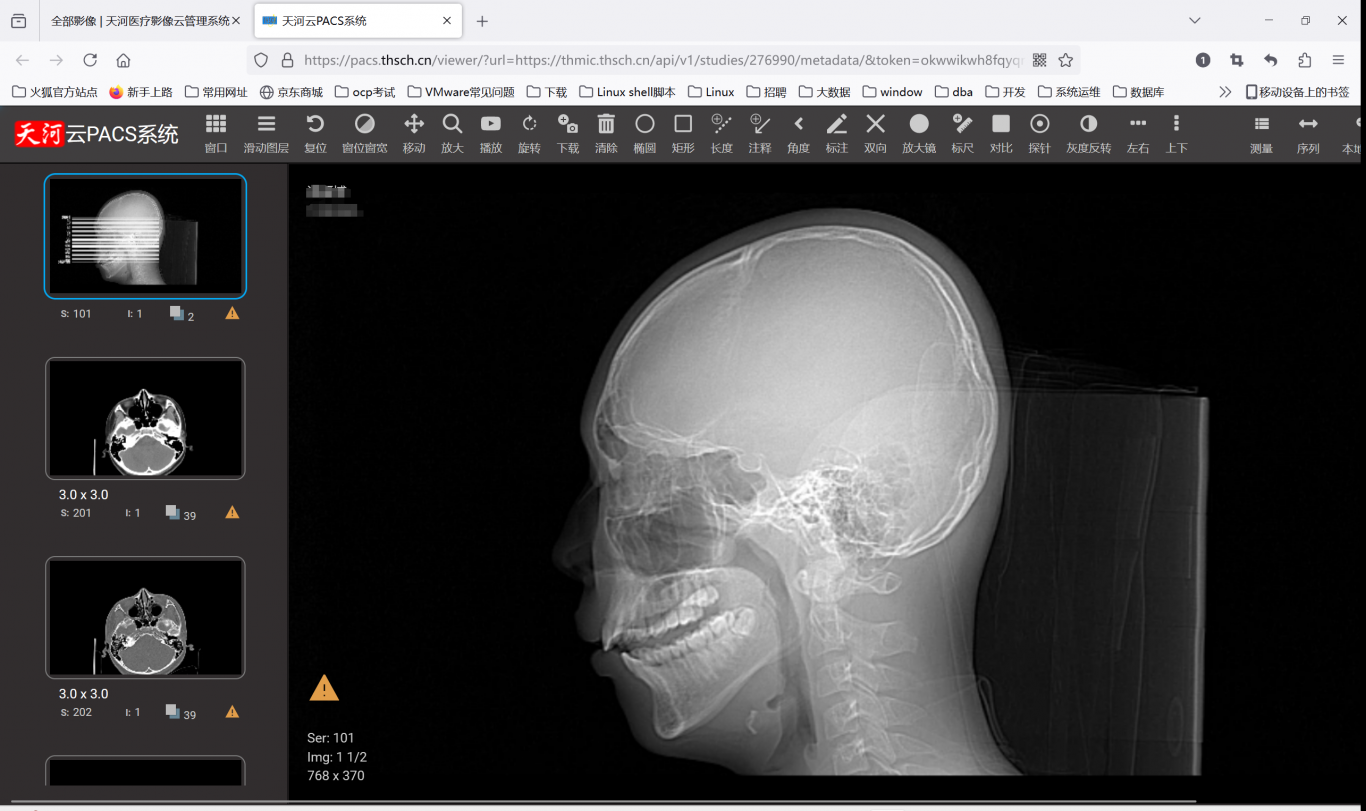This screenshot has width=1366, height=811.
Task: Click the warning triangle in the viewport
Action: 324,688
